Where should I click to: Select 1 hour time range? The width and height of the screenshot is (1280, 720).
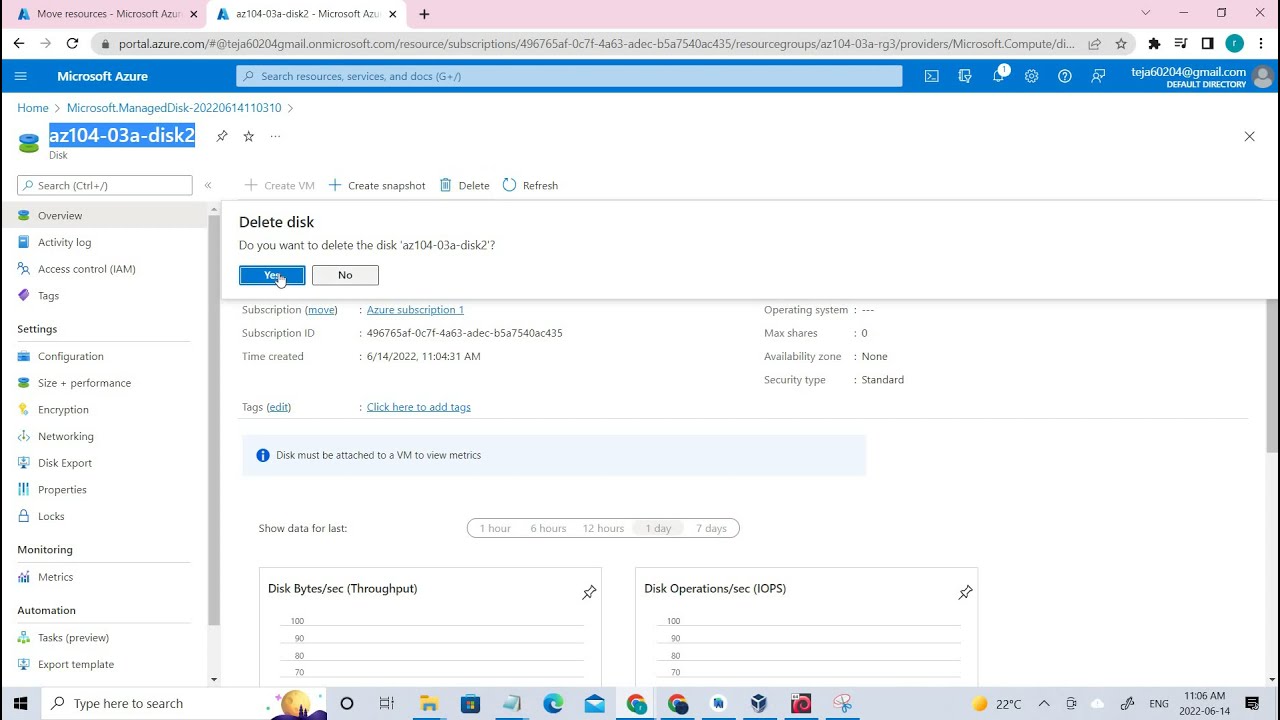494,528
